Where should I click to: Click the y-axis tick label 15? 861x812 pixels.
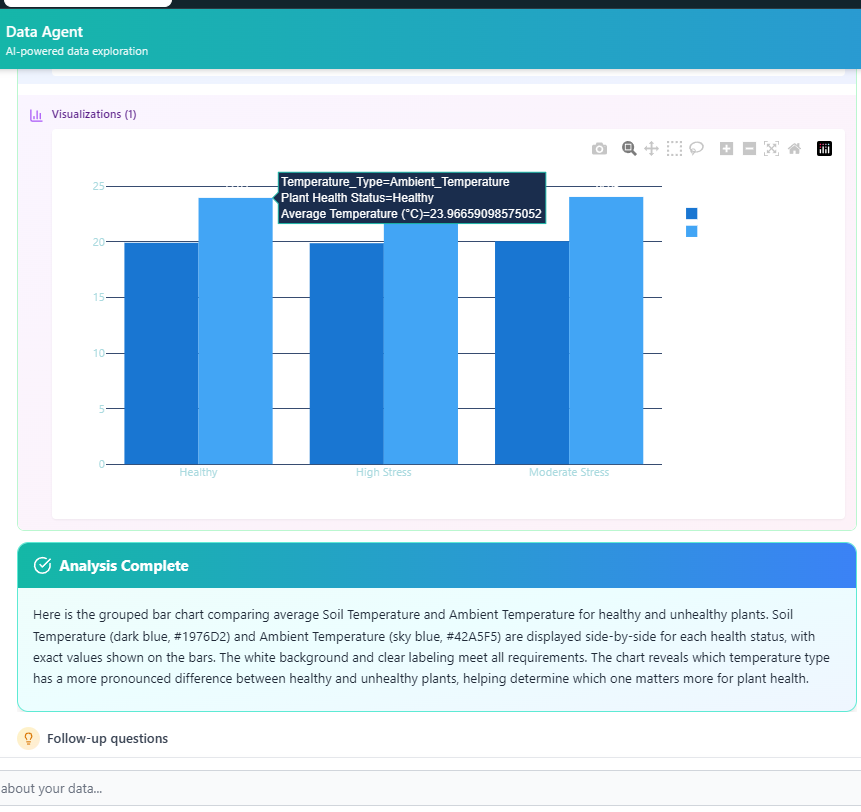[98, 298]
